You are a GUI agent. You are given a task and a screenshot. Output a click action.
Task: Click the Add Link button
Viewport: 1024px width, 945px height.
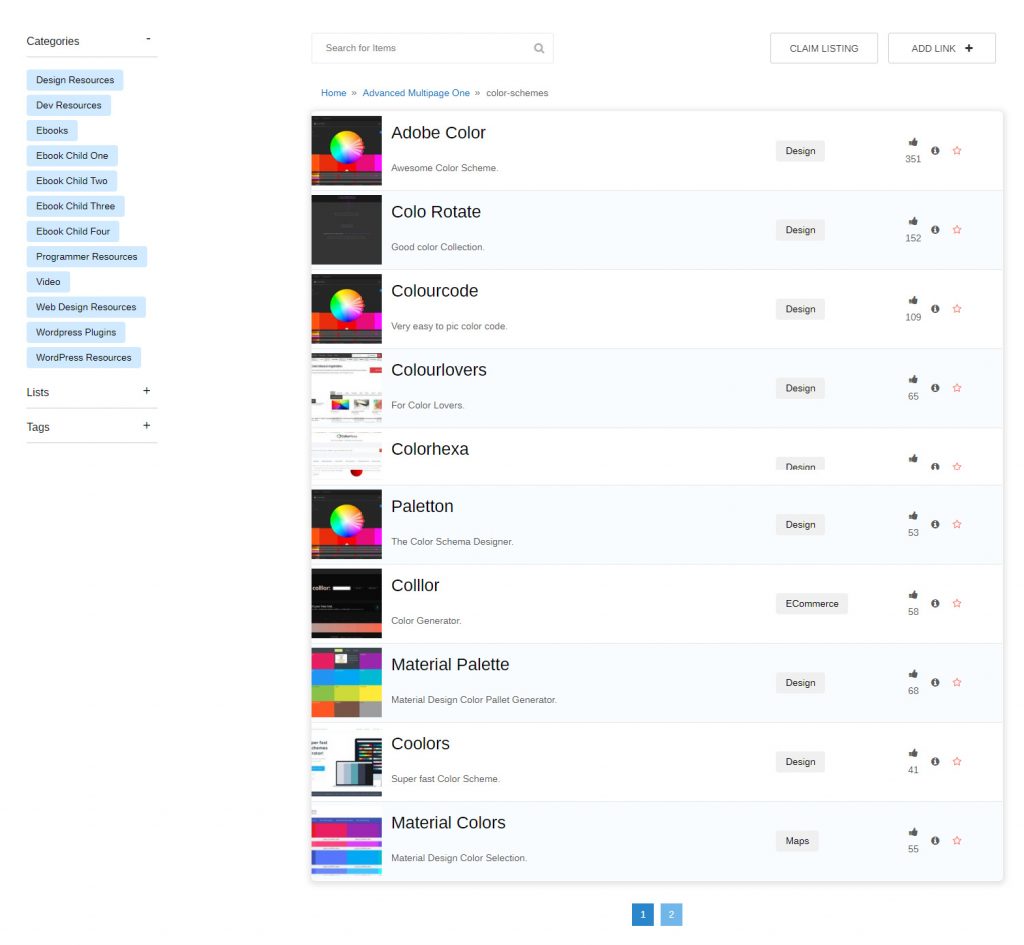click(x=942, y=48)
